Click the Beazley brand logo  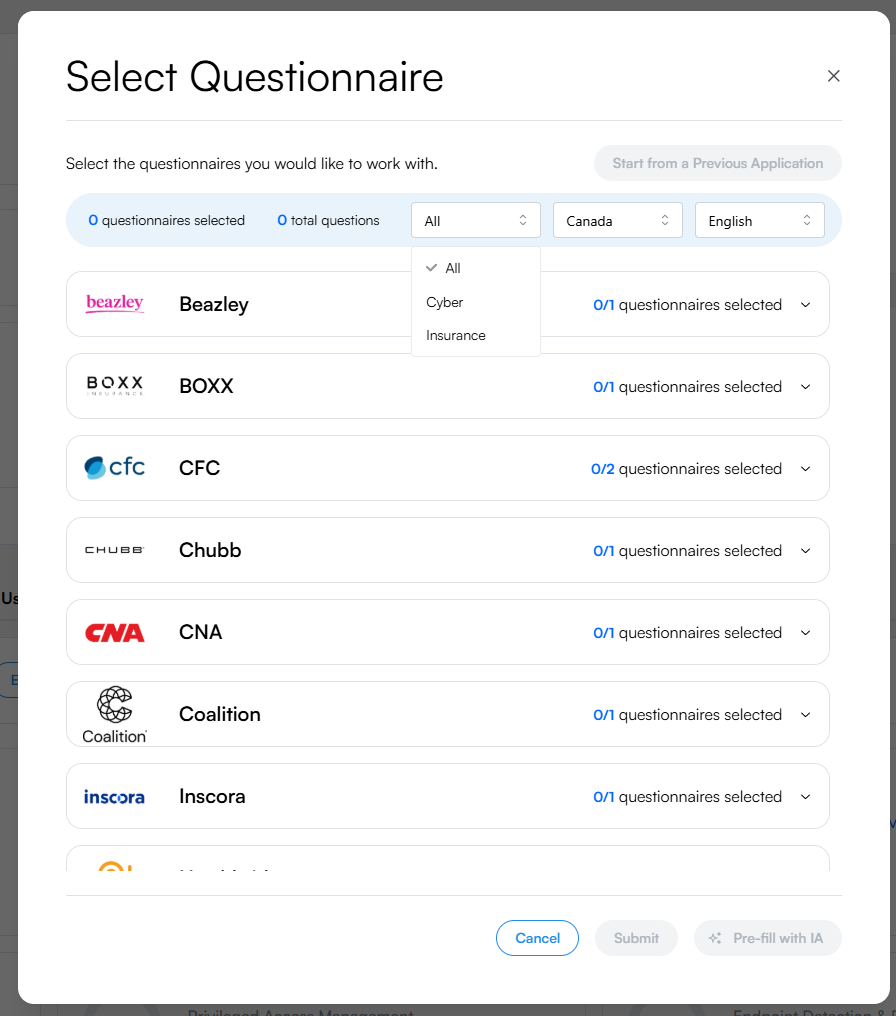point(114,304)
